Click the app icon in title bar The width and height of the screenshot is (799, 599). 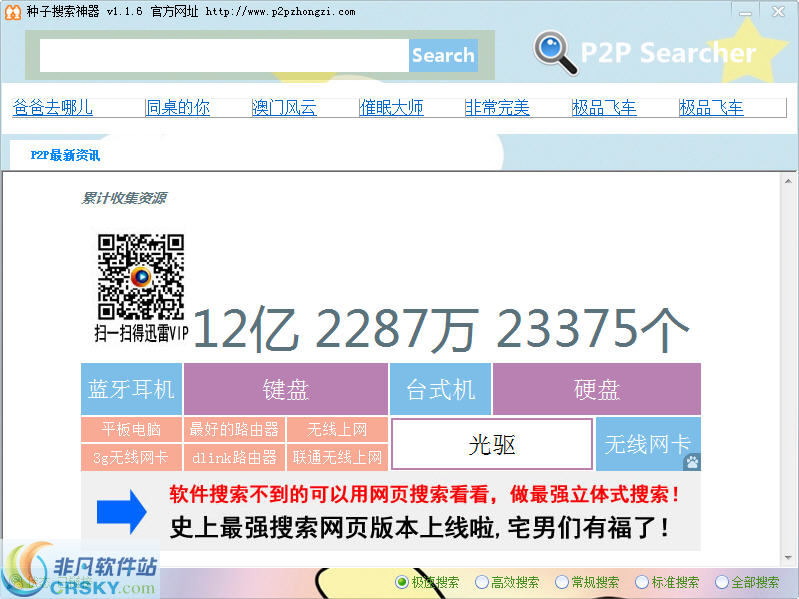coord(13,11)
